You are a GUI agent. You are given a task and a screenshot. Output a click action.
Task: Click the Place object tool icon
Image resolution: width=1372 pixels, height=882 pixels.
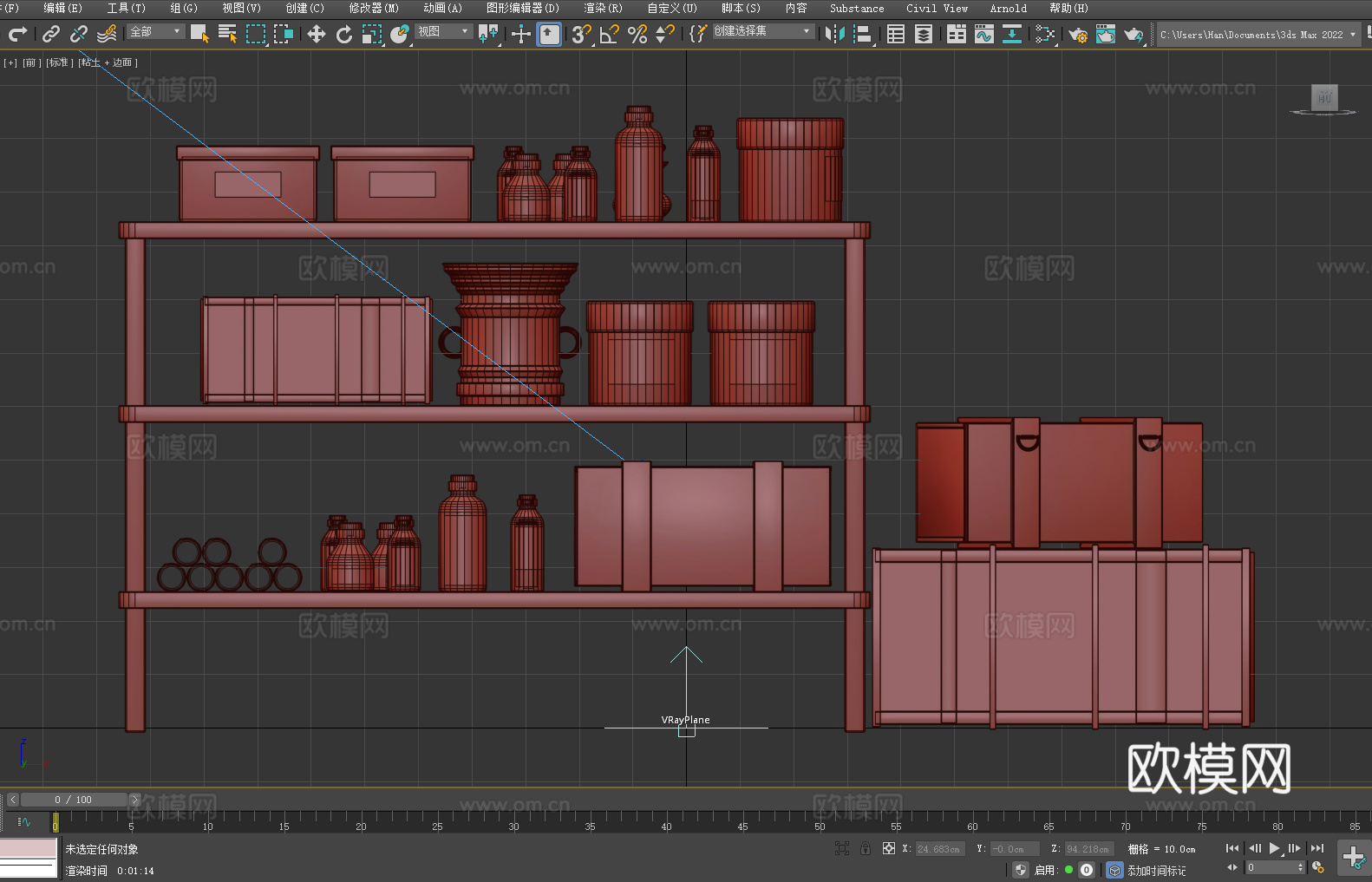[400, 34]
